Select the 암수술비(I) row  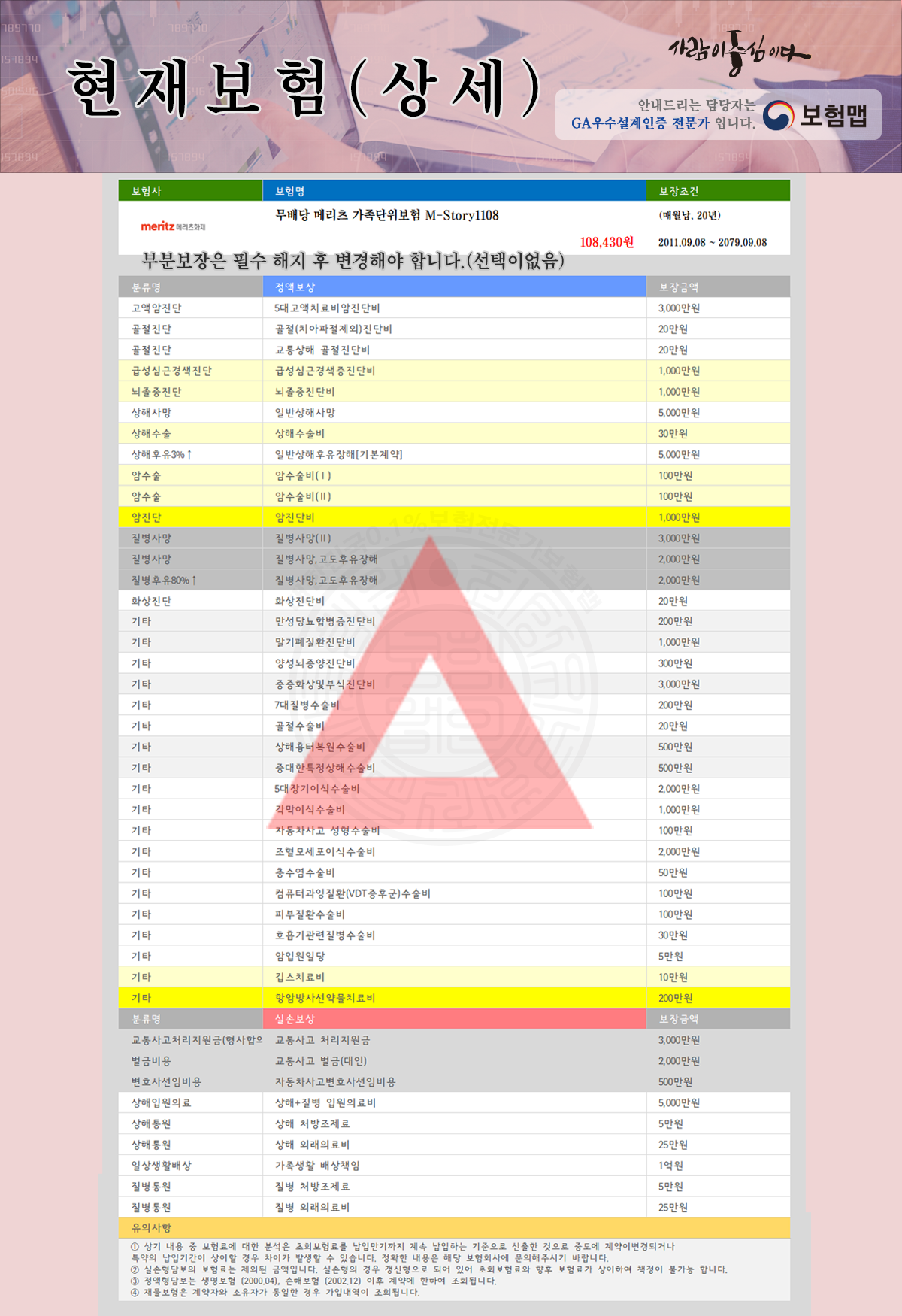pos(454,476)
